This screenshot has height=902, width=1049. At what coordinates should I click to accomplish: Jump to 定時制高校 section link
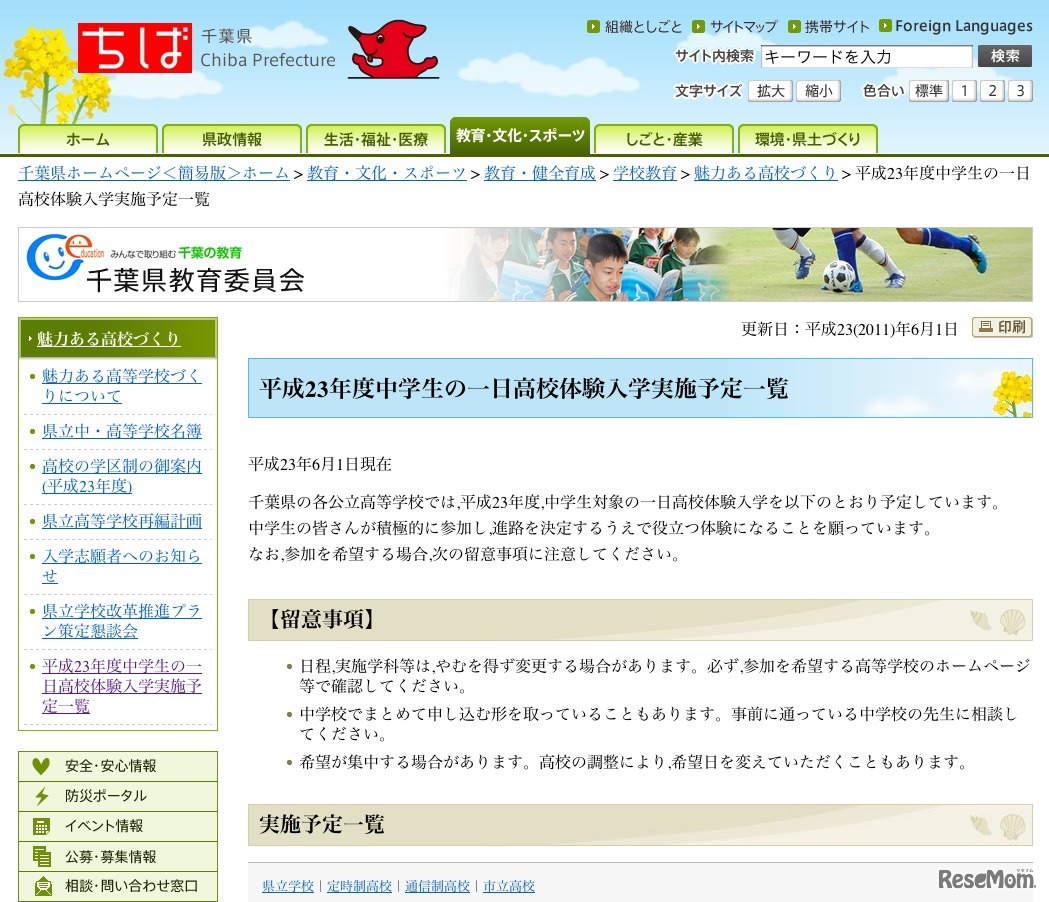[x=359, y=886]
